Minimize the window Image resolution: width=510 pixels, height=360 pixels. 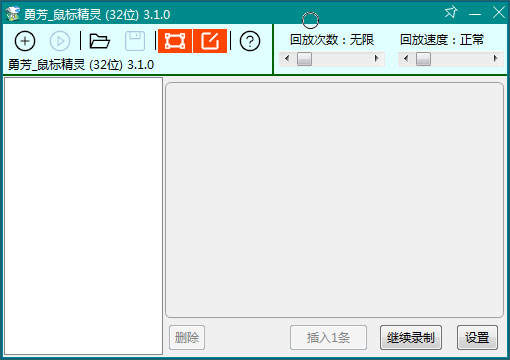click(475, 14)
